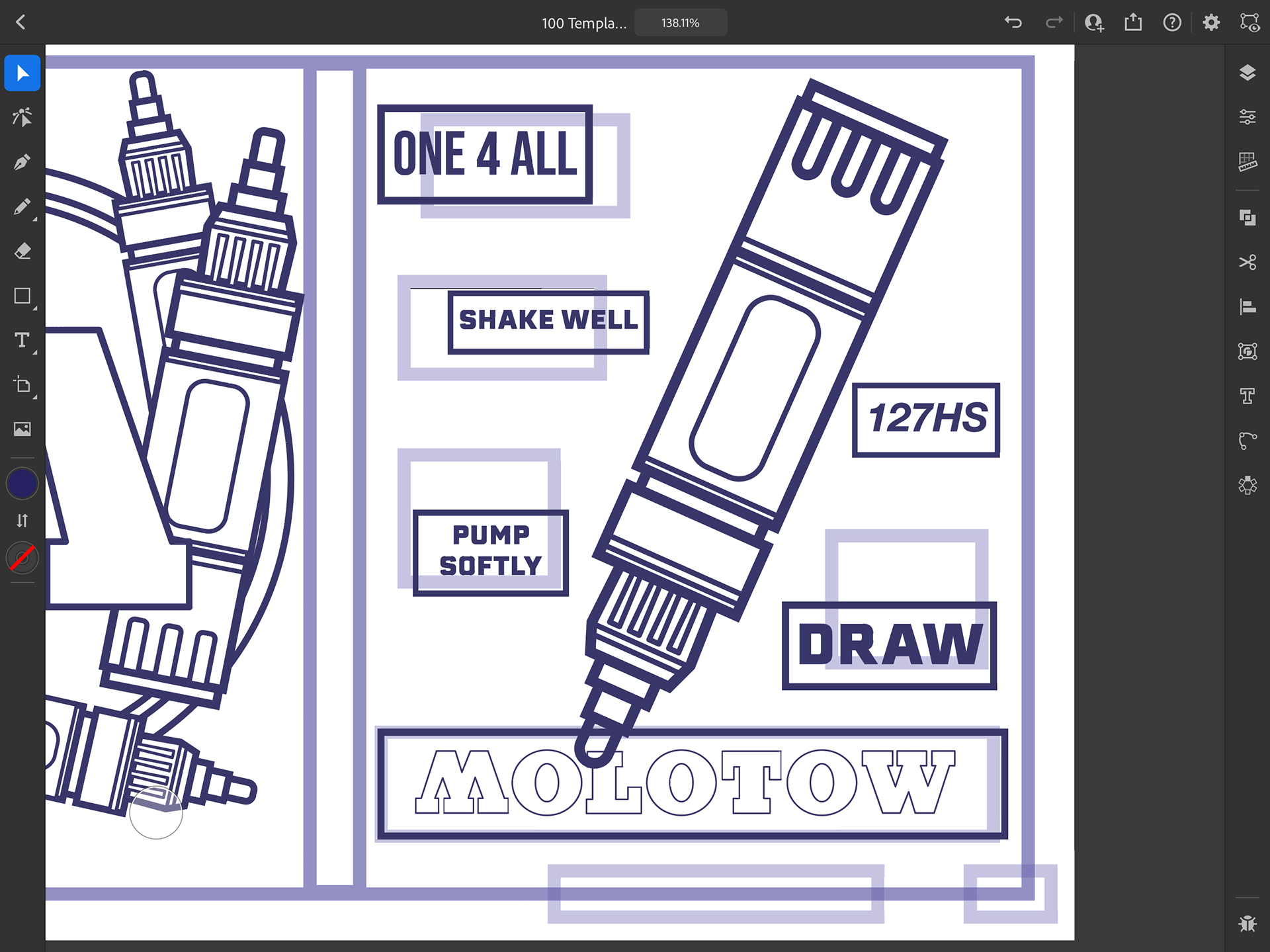Select the SHAKE WELL text label
1270x952 pixels.
[x=548, y=320]
